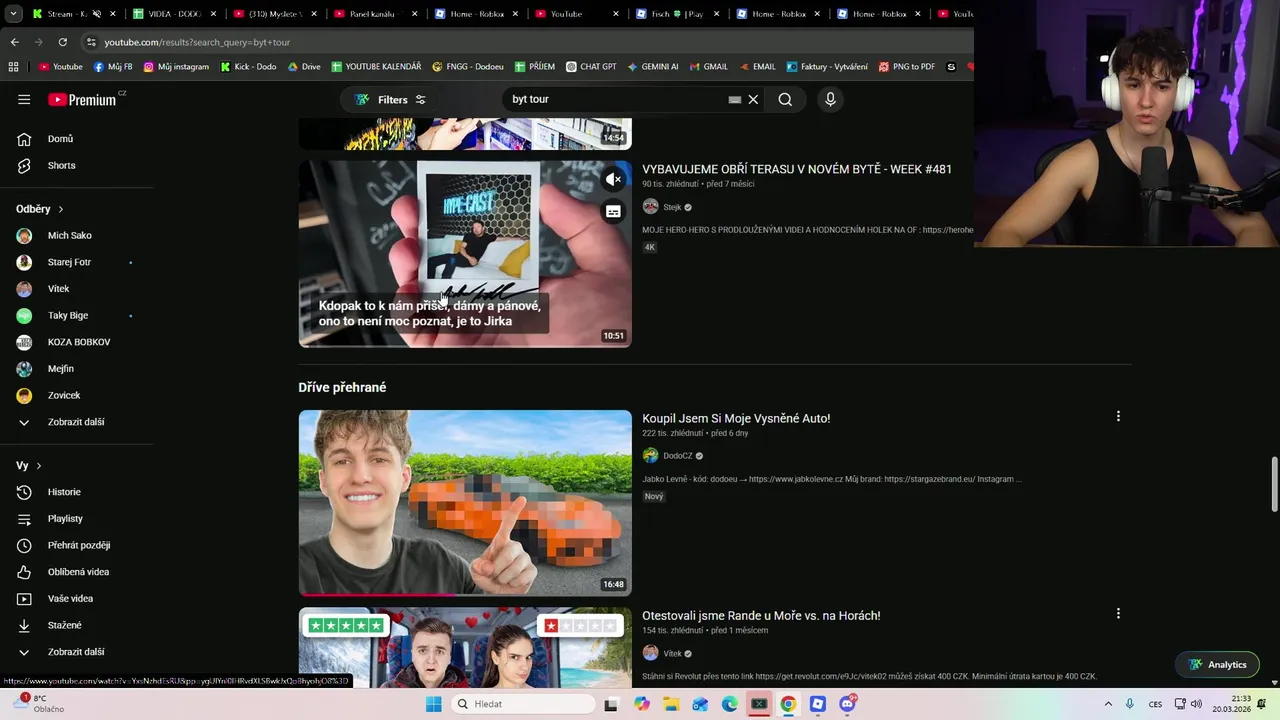Click the Analytics extension button

(x=1217, y=665)
